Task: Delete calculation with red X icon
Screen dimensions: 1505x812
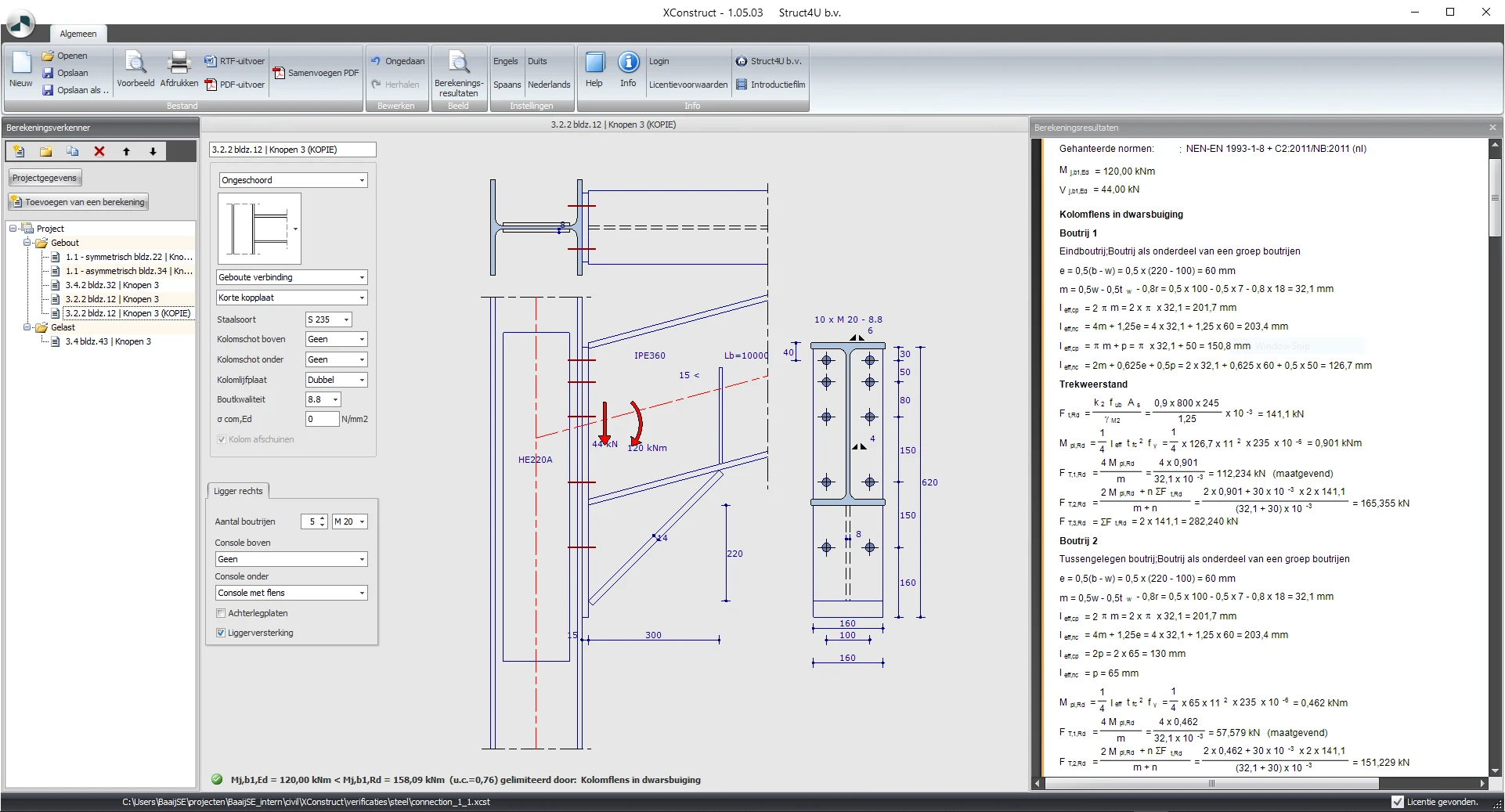Action: pyautogui.click(x=99, y=152)
